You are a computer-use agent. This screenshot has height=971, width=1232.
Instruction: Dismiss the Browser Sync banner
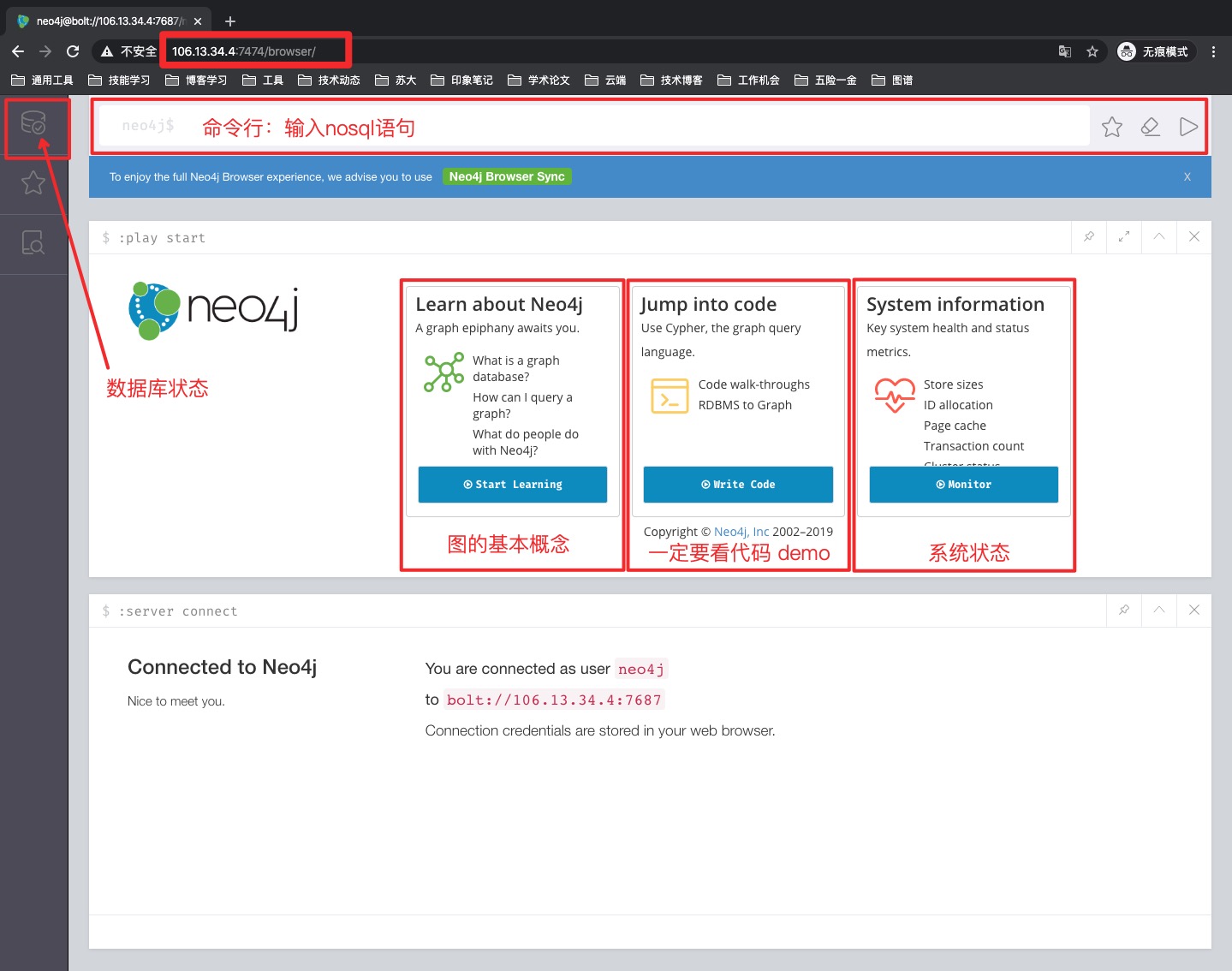click(1187, 176)
